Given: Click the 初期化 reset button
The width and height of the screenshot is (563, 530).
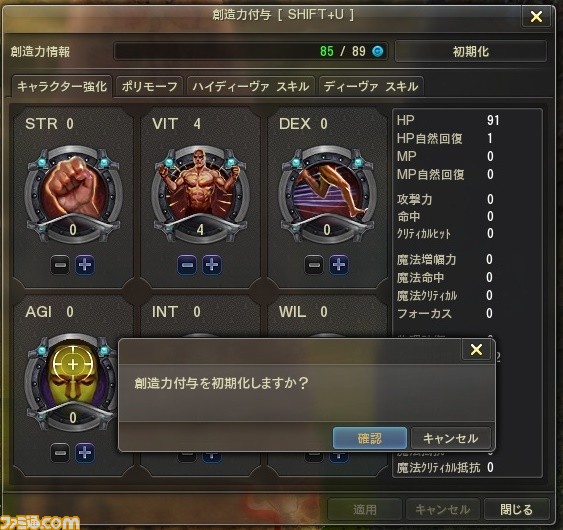Looking at the screenshot, I should [471, 51].
